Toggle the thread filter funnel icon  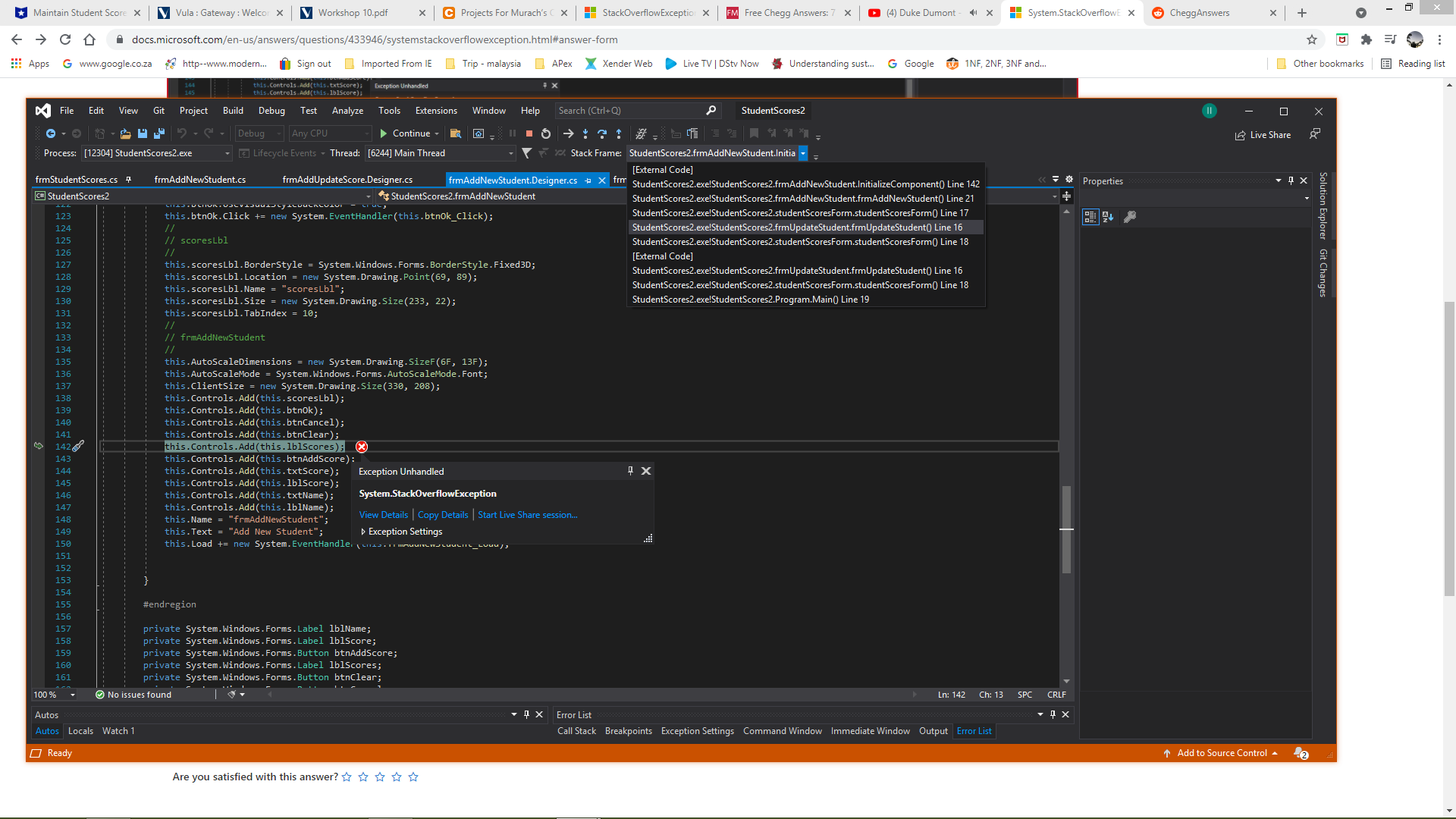526,153
